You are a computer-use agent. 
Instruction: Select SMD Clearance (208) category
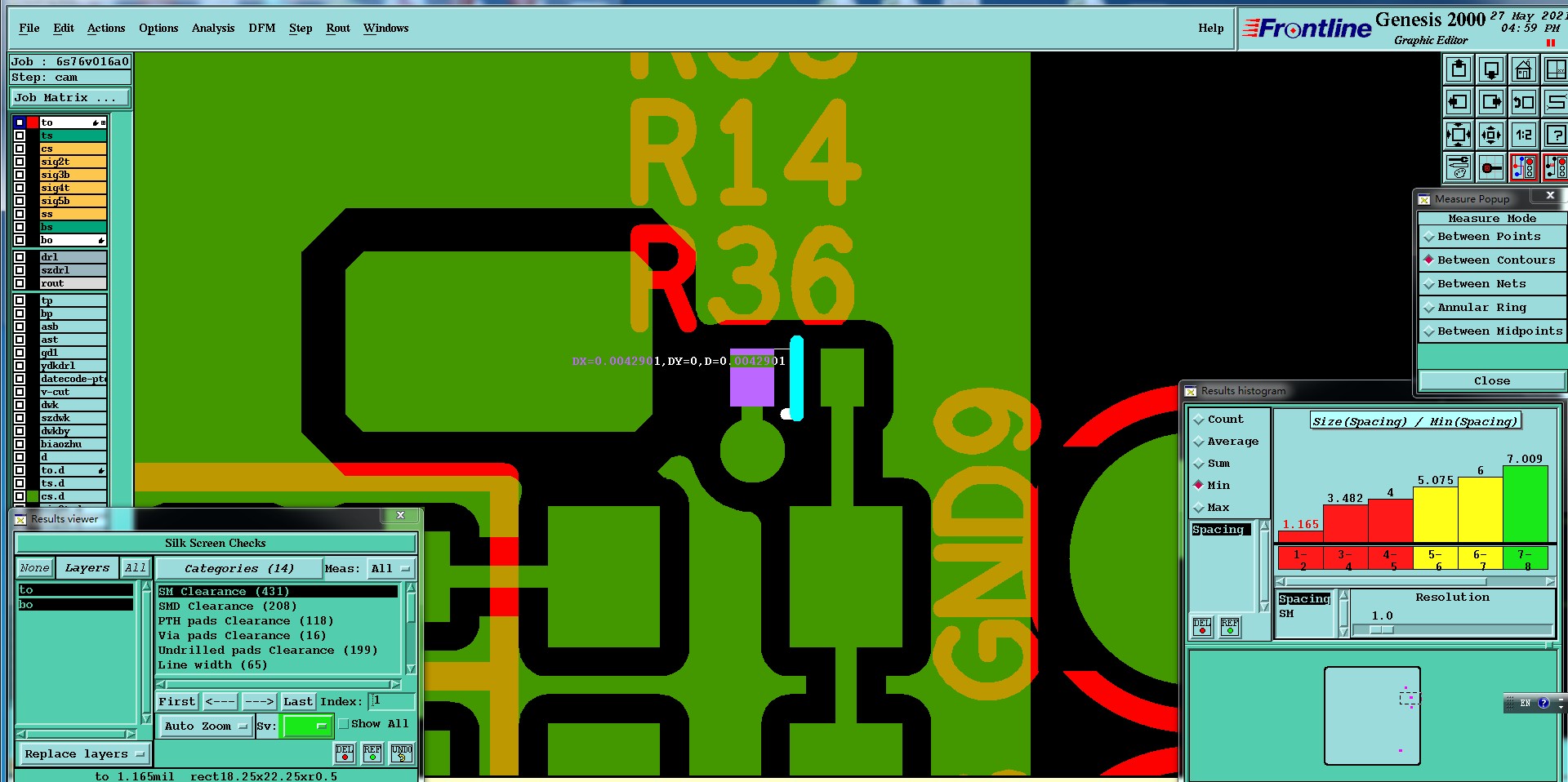point(278,606)
